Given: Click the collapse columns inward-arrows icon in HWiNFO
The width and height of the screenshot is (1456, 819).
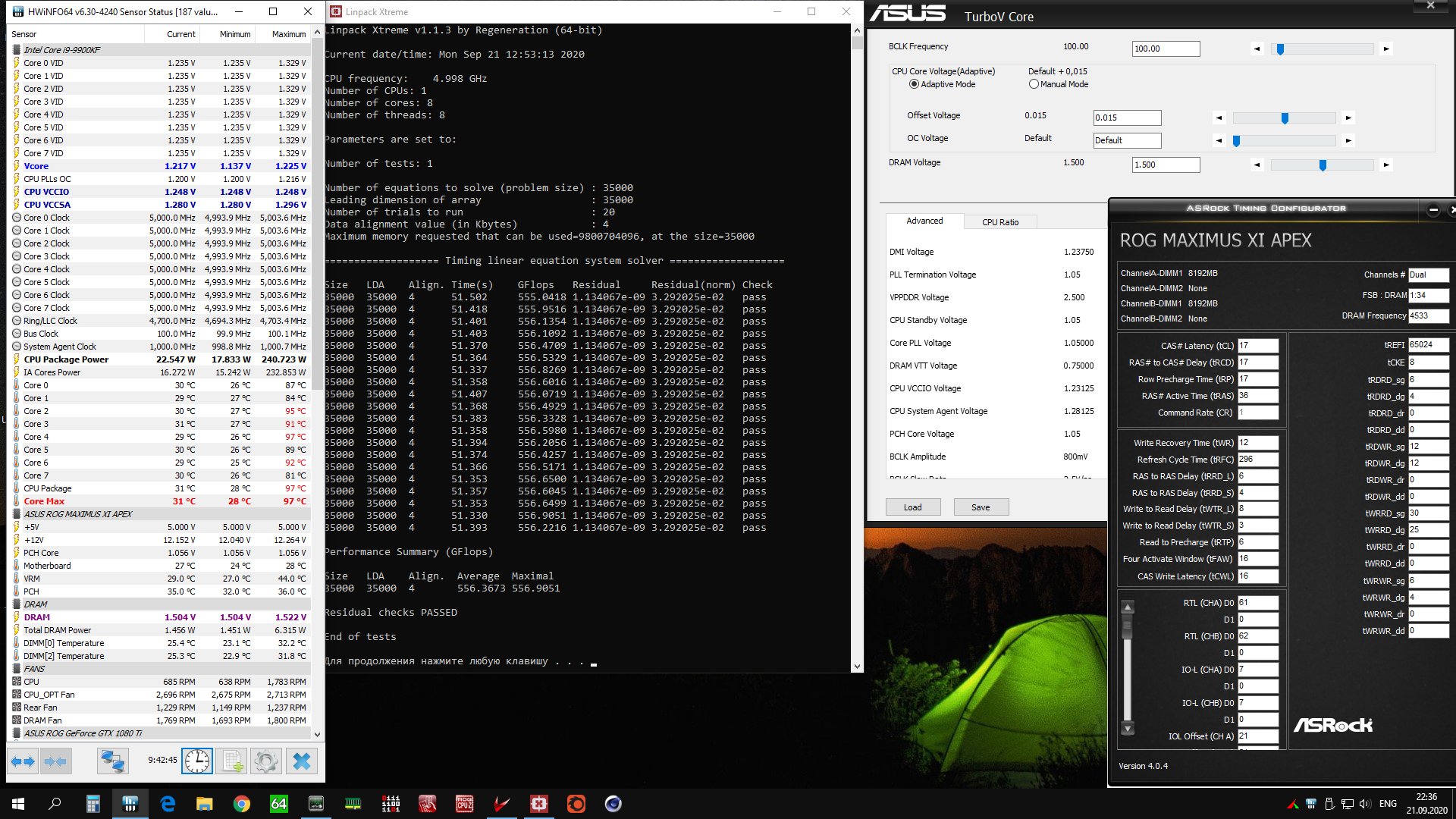Looking at the screenshot, I should point(55,761).
